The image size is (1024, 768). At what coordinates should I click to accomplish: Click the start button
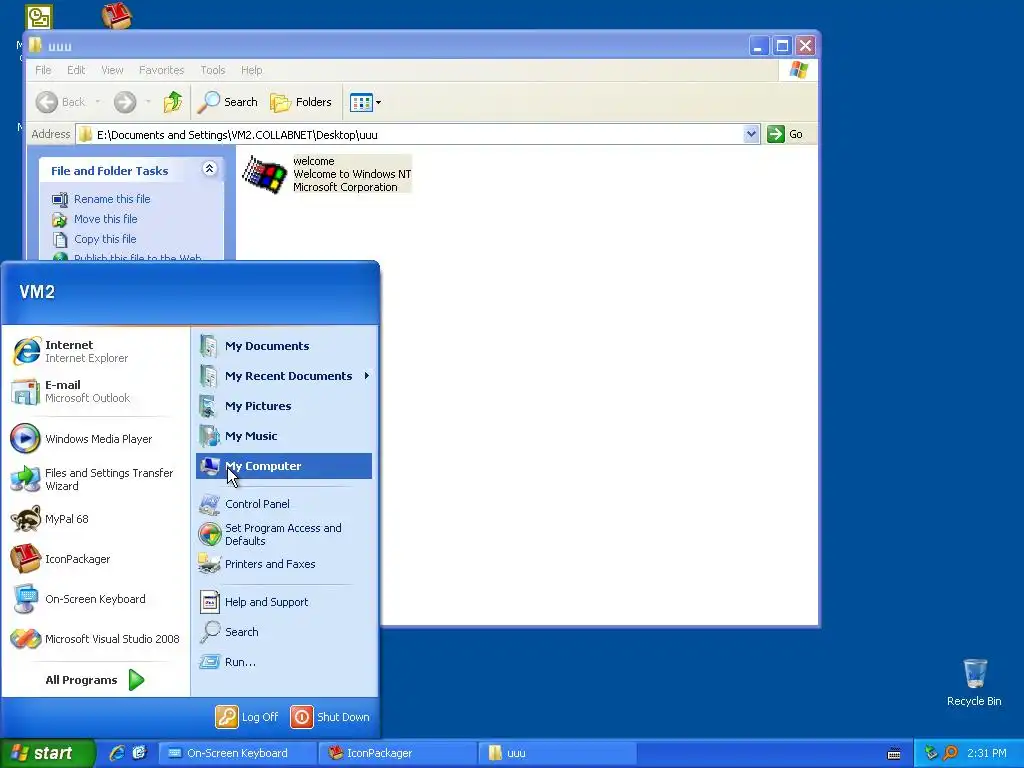[48, 753]
